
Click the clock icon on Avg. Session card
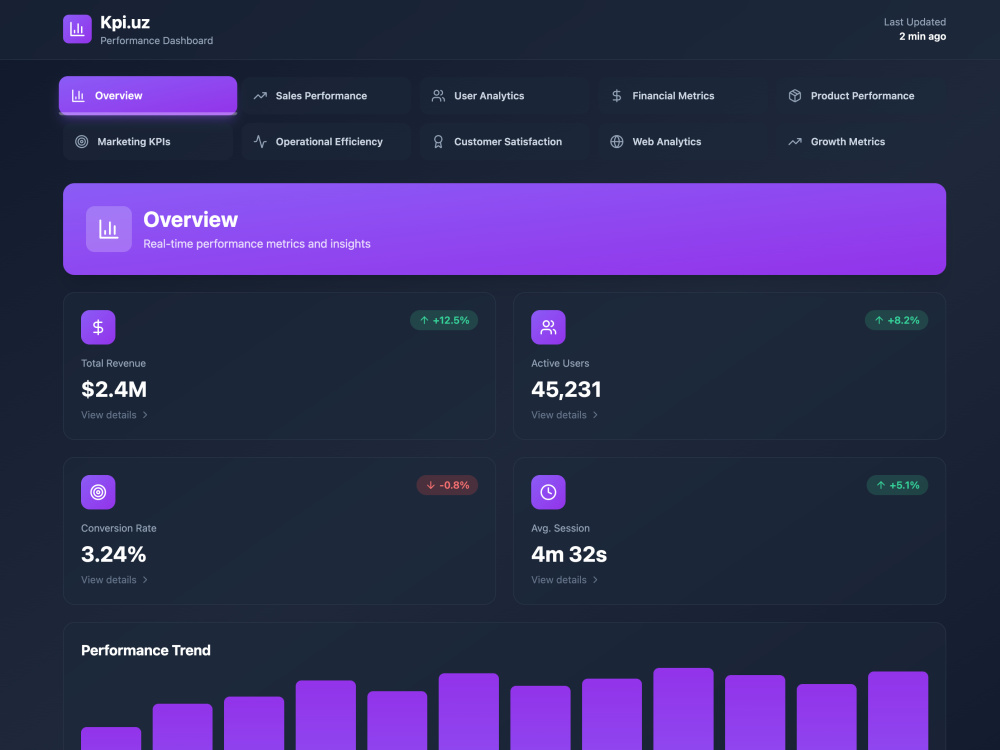(548, 492)
